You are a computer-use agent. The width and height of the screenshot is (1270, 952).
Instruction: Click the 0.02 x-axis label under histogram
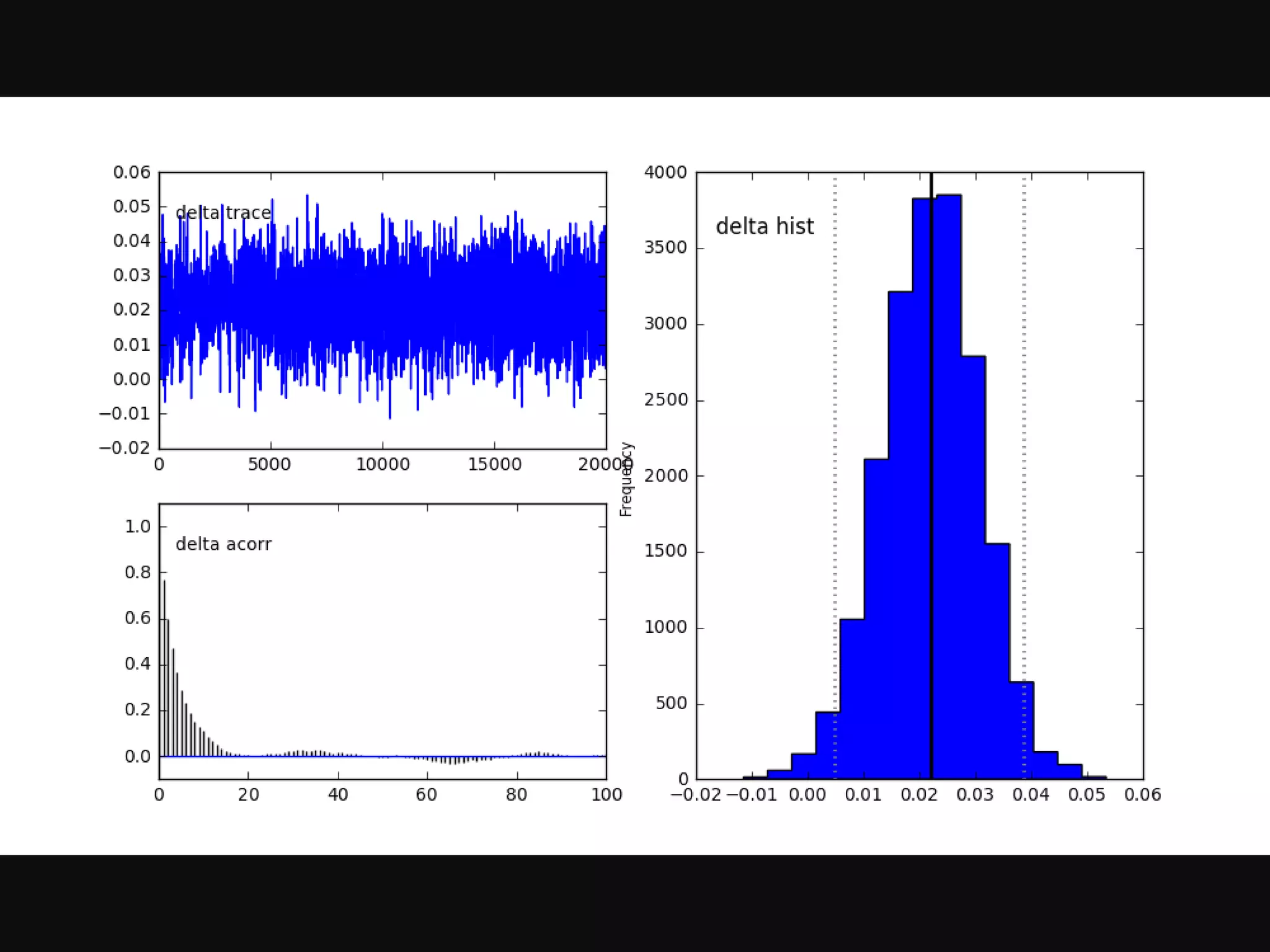(x=919, y=795)
